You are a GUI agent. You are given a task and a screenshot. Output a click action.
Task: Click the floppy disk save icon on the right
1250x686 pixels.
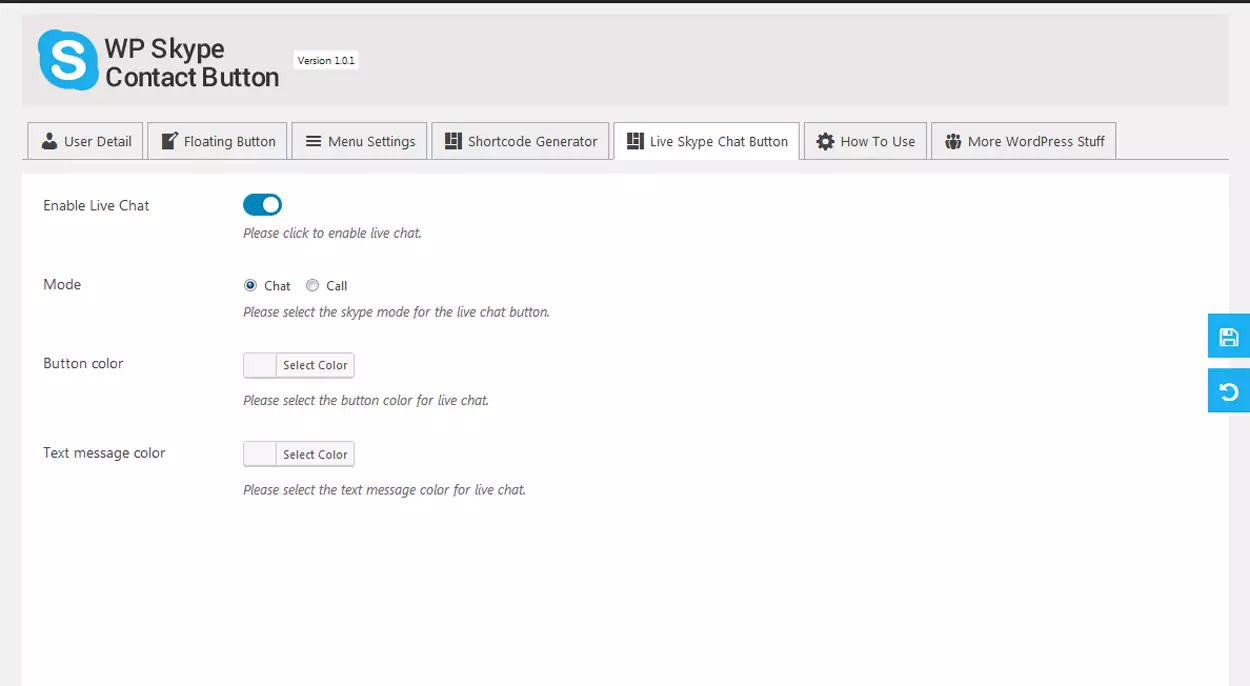coord(1228,336)
